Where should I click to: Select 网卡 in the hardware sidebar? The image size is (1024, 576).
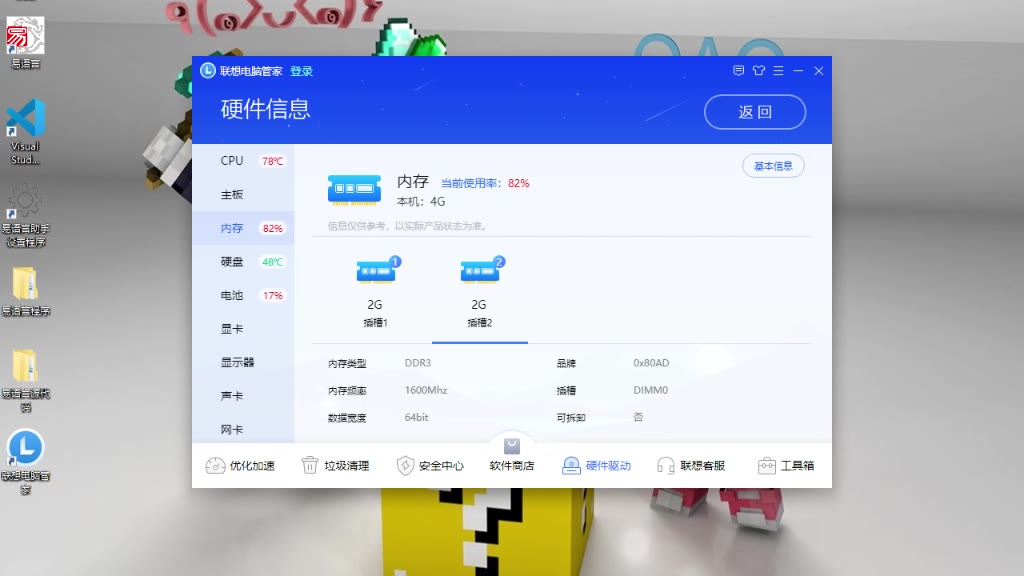[243, 430]
